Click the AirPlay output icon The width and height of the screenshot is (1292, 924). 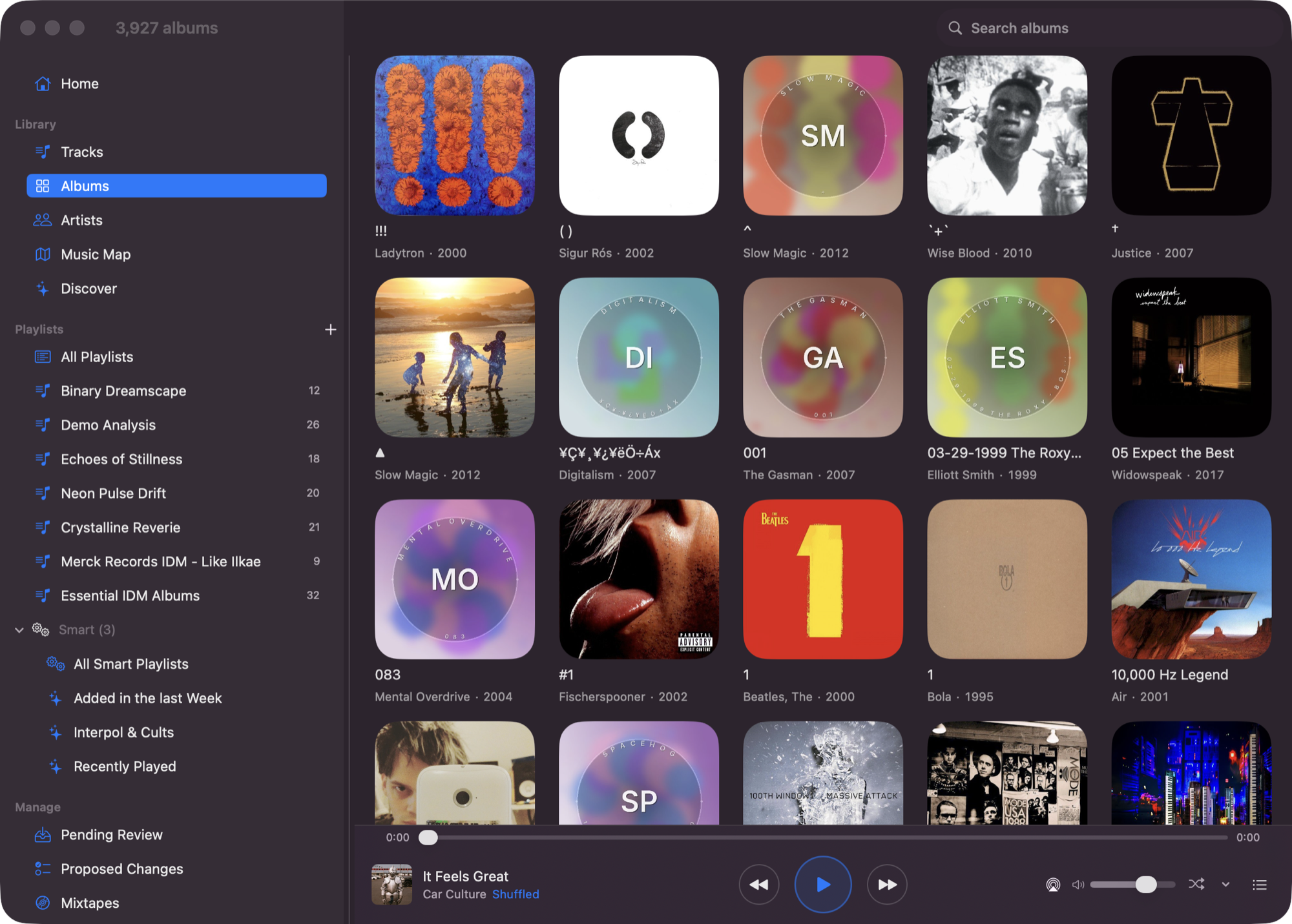[x=1053, y=885]
